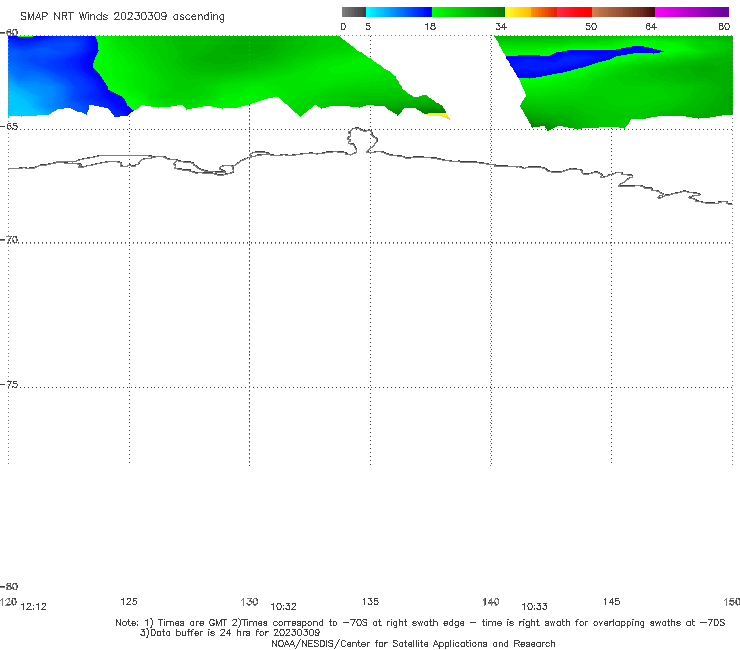Click the colorbar label '5'
Viewport: 740px width, 650px height.
(368, 26)
